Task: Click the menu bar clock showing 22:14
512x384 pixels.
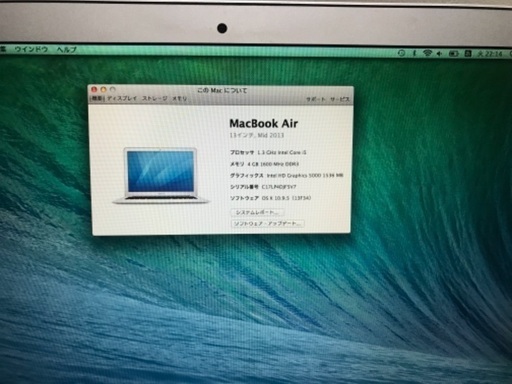Action: (490, 54)
